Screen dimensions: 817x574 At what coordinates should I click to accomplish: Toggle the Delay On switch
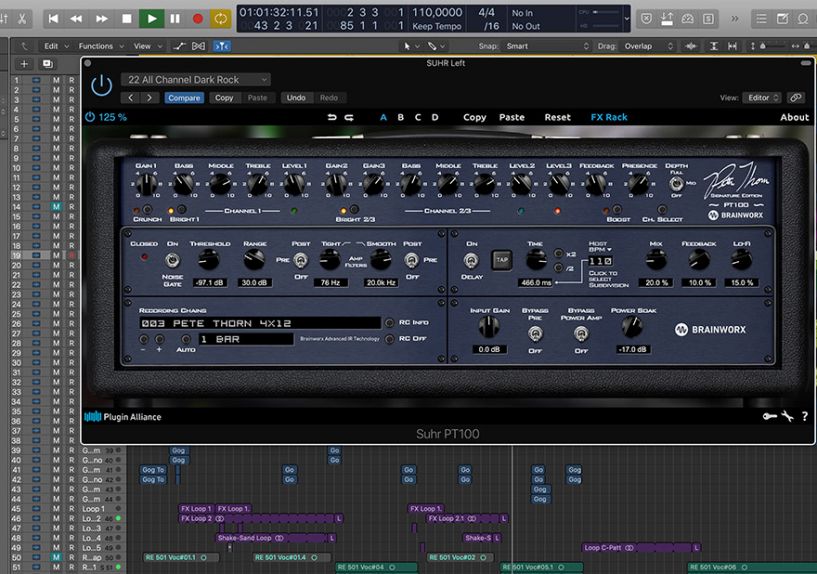[471, 260]
